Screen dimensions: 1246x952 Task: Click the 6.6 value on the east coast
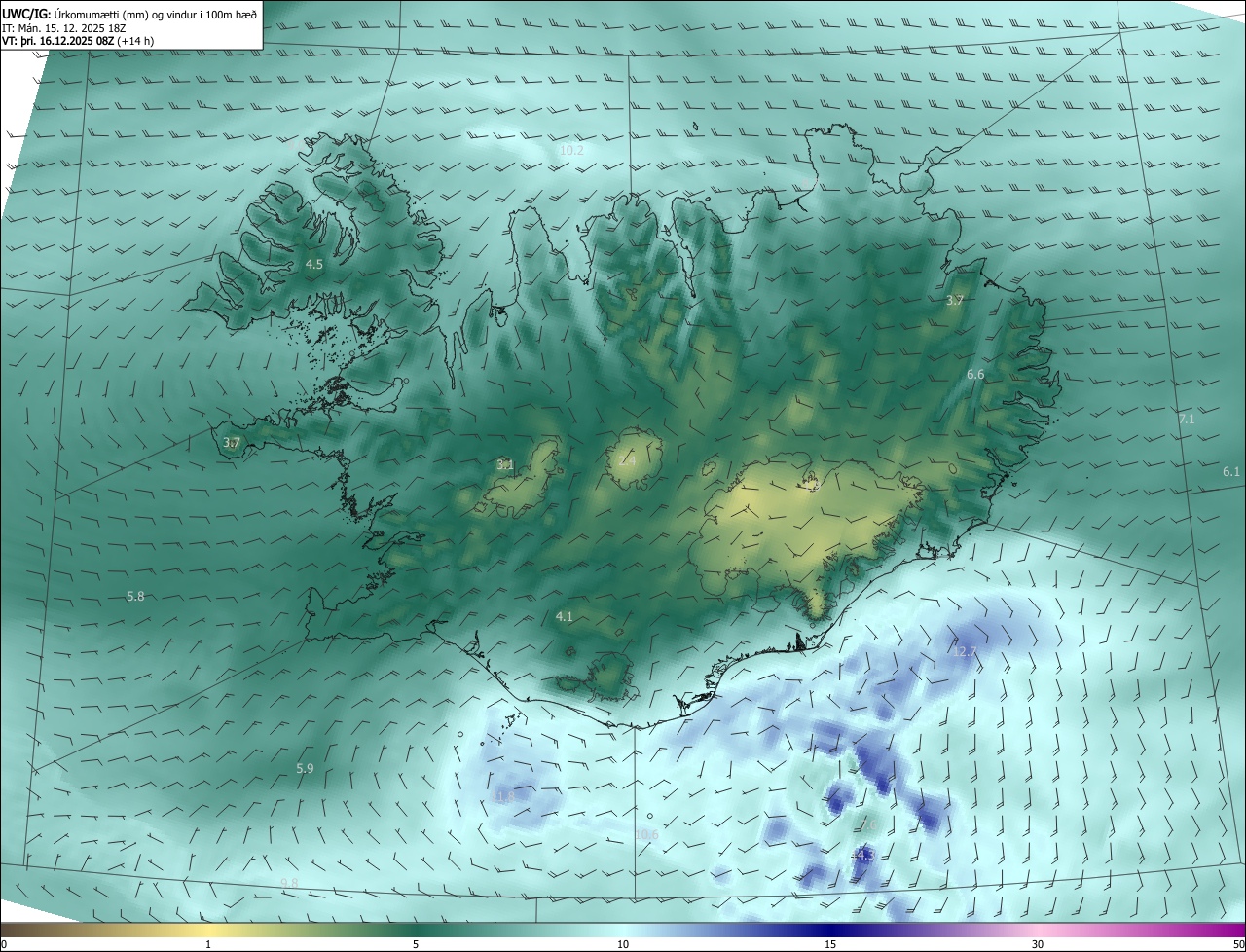click(x=975, y=374)
